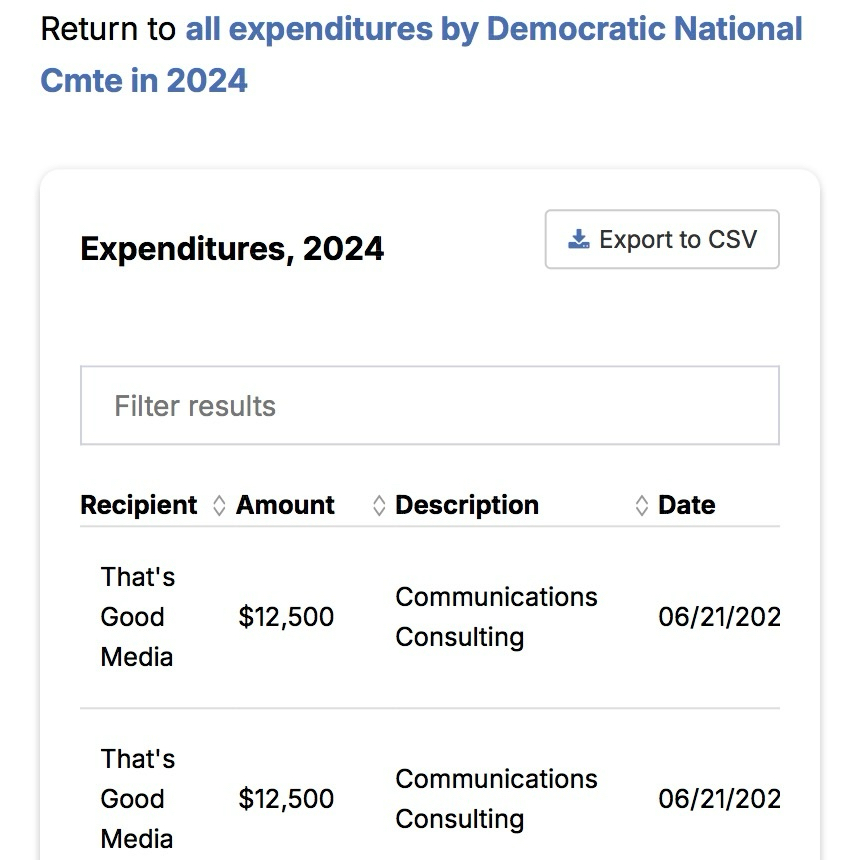Select That's Good Media in the first row
This screenshot has width=860, height=860.
click(137, 617)
